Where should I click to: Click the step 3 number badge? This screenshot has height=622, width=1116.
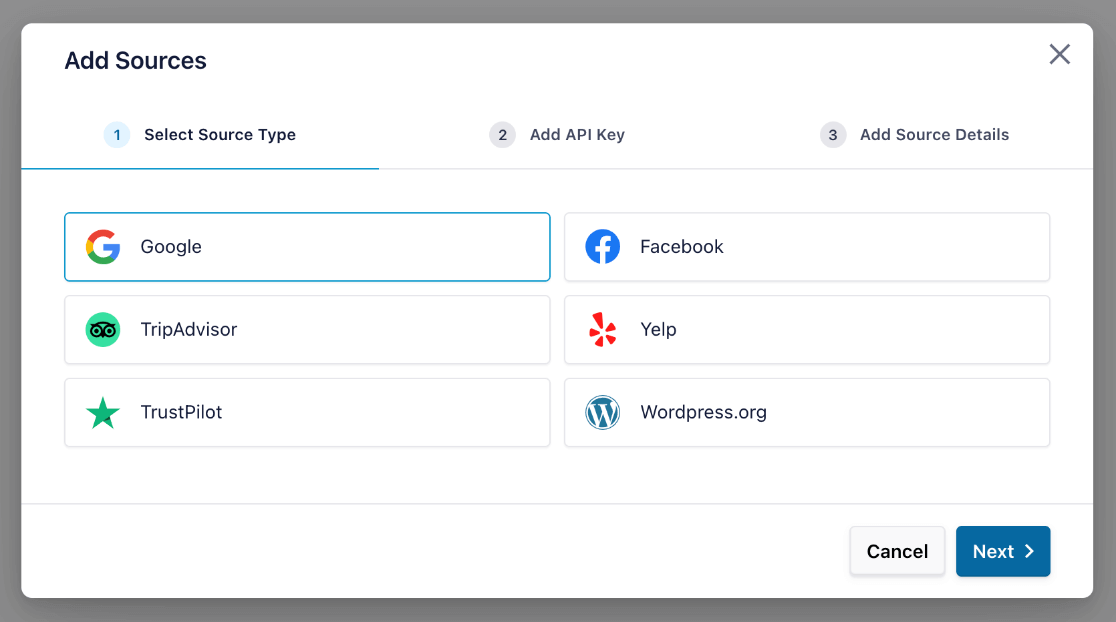click(833, 135)
